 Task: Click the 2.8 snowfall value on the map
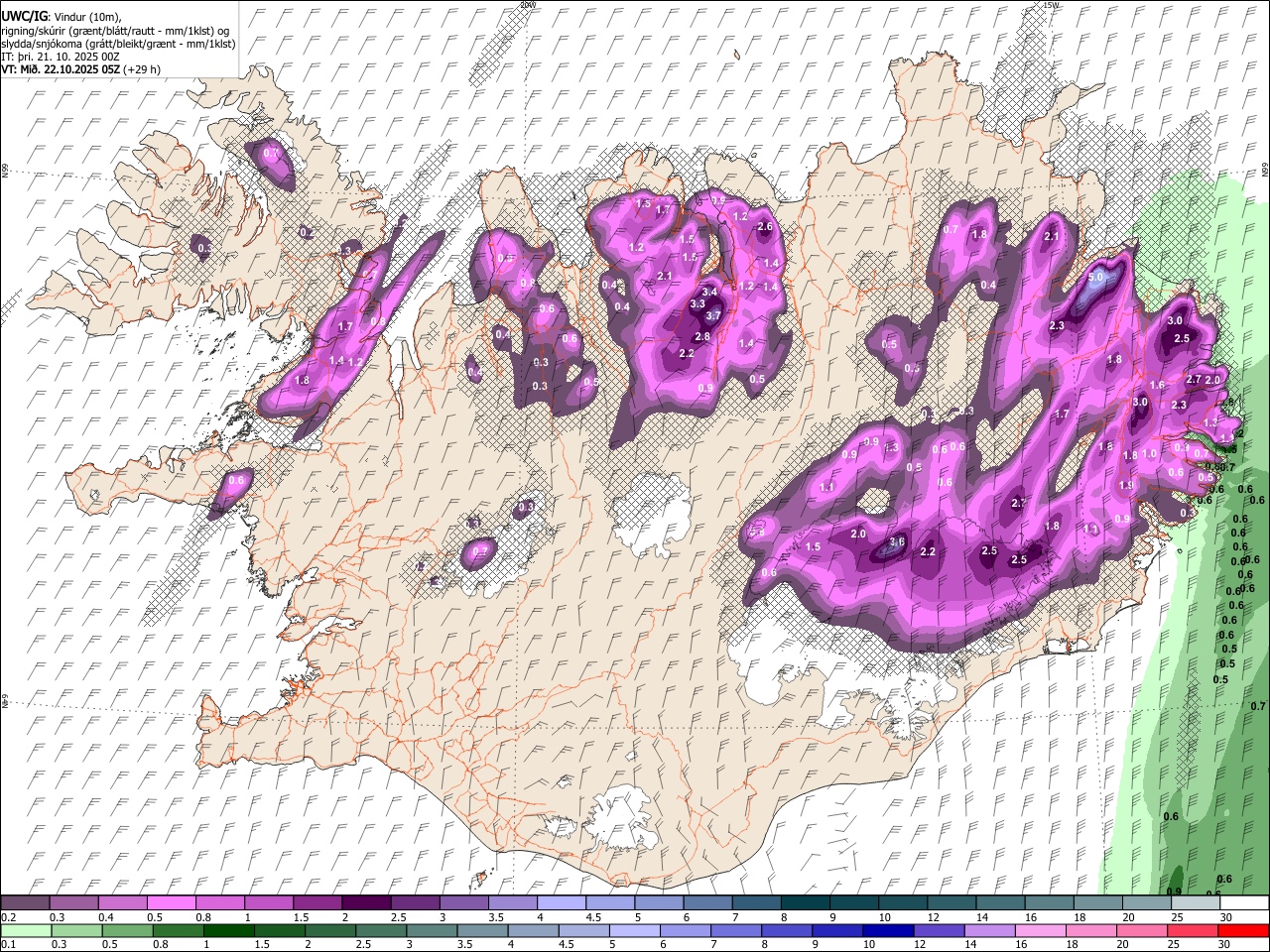702,337
